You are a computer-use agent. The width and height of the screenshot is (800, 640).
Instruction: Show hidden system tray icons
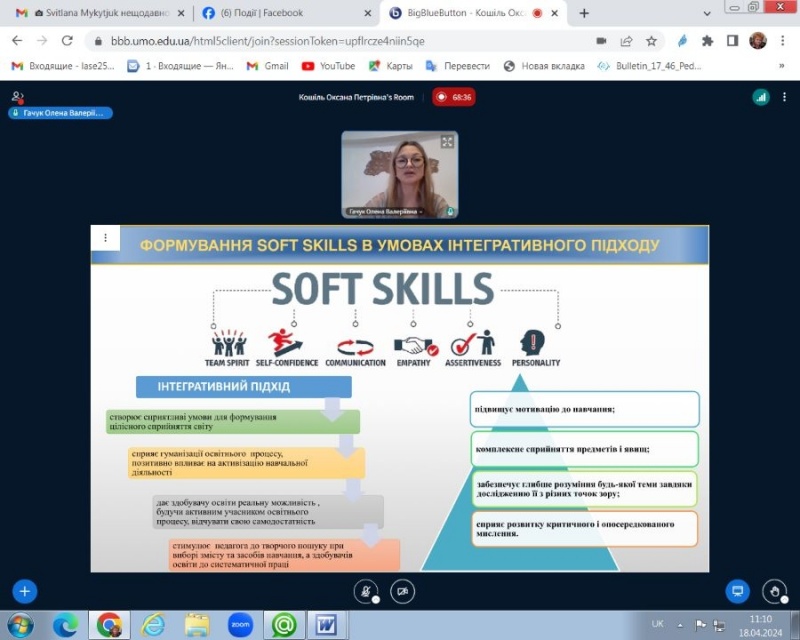click(681, 625)
